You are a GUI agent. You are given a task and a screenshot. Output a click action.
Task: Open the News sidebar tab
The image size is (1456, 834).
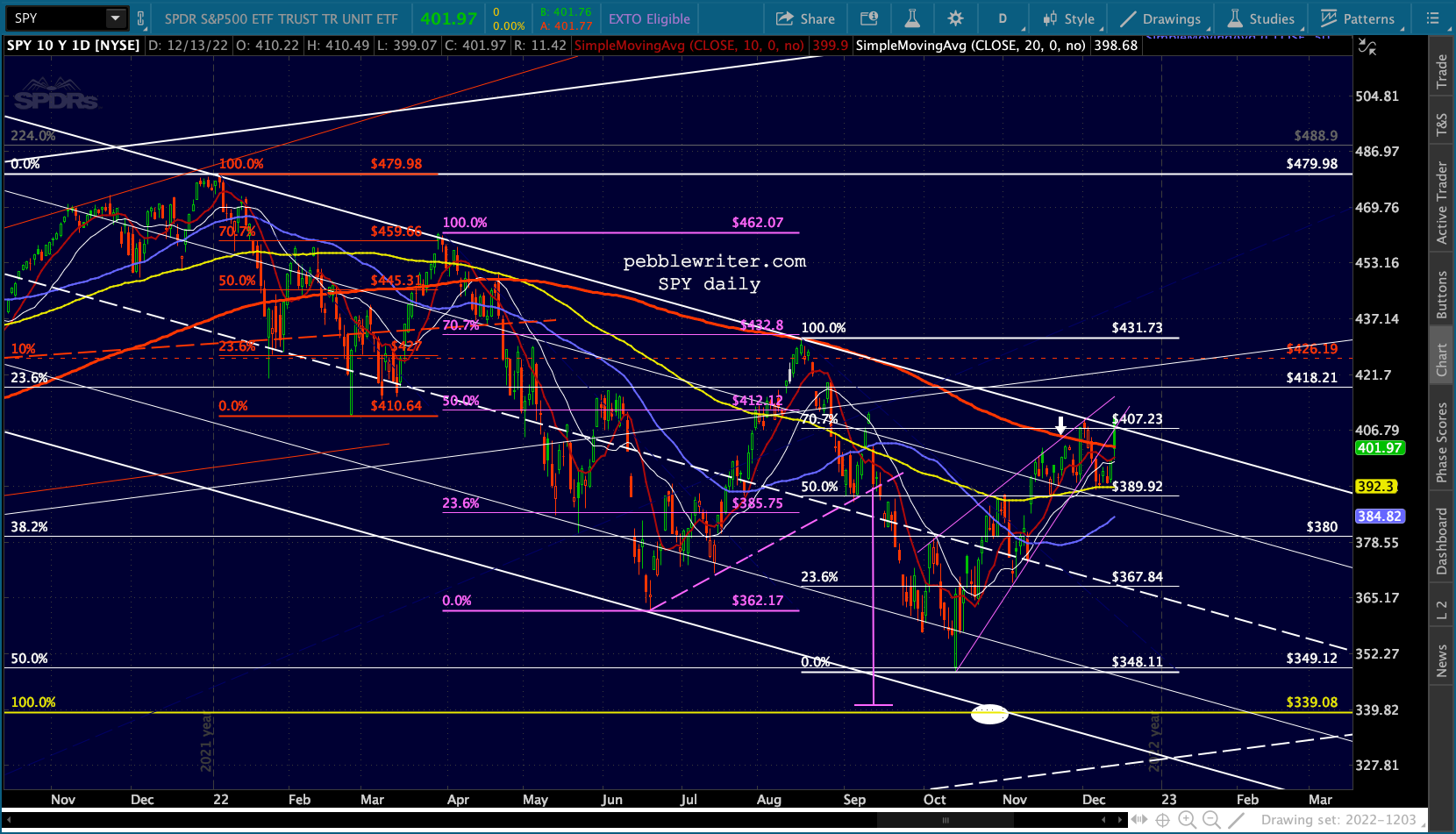click(1442, 661)
